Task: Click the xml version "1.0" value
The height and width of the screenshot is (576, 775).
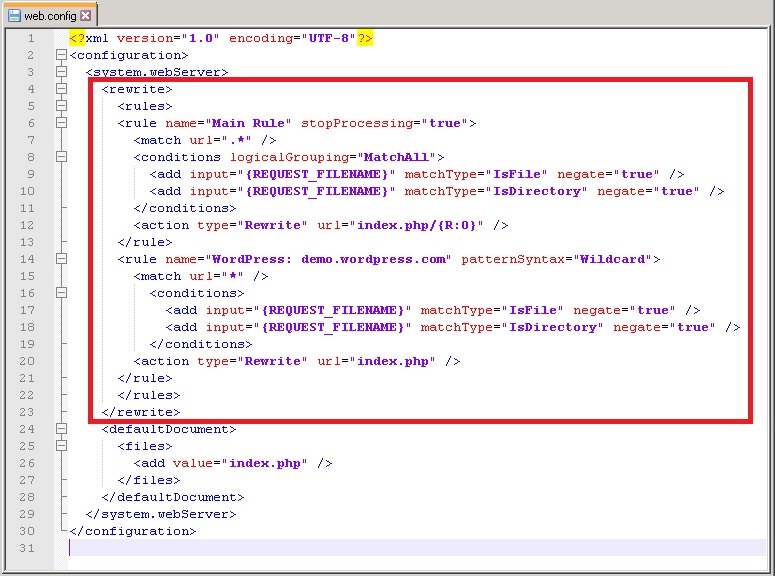Action: tap(201, 38)
